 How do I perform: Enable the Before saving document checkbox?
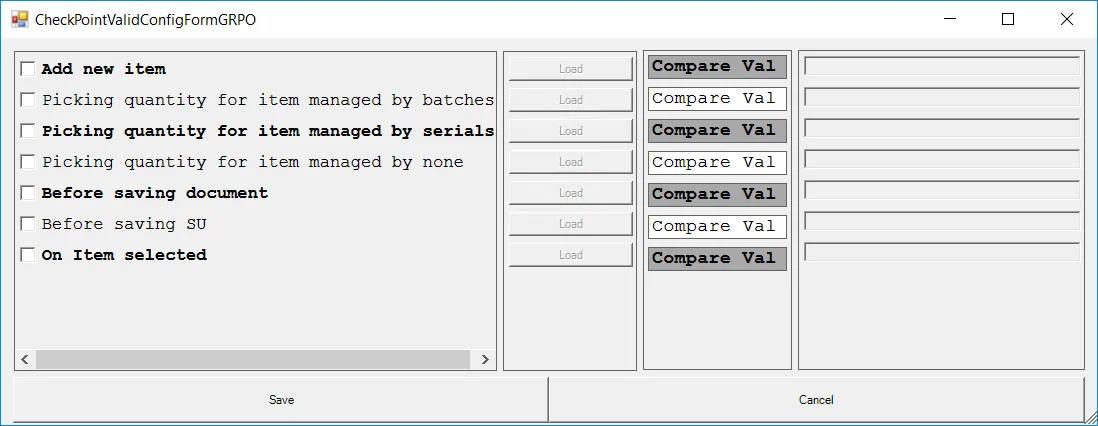tap(28, 193)
